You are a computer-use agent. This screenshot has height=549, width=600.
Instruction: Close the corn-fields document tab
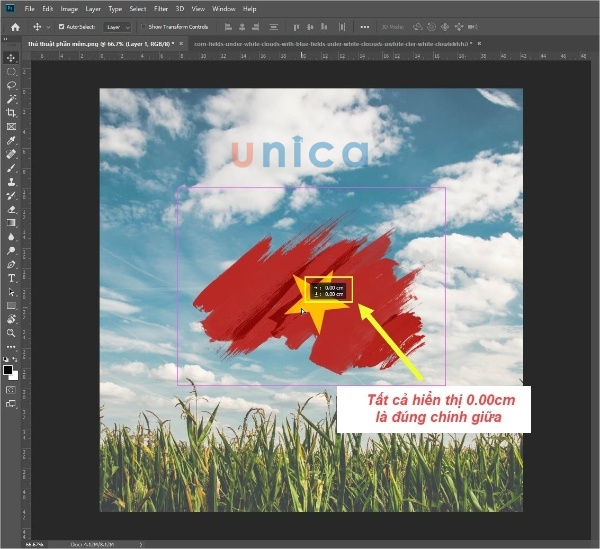[x=479, y=44]
